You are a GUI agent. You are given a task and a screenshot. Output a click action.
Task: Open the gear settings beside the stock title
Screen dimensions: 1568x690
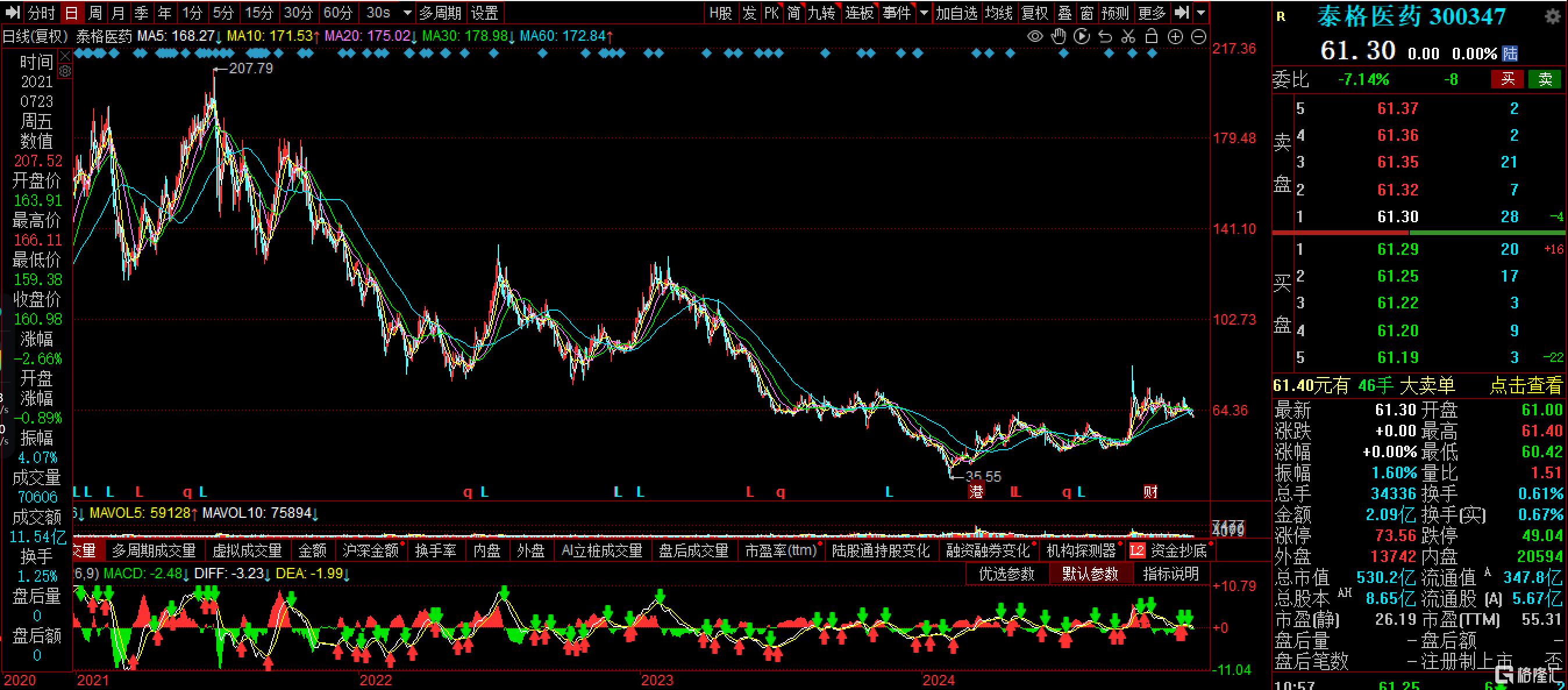pyautogui.click(x=1553, y=16)
